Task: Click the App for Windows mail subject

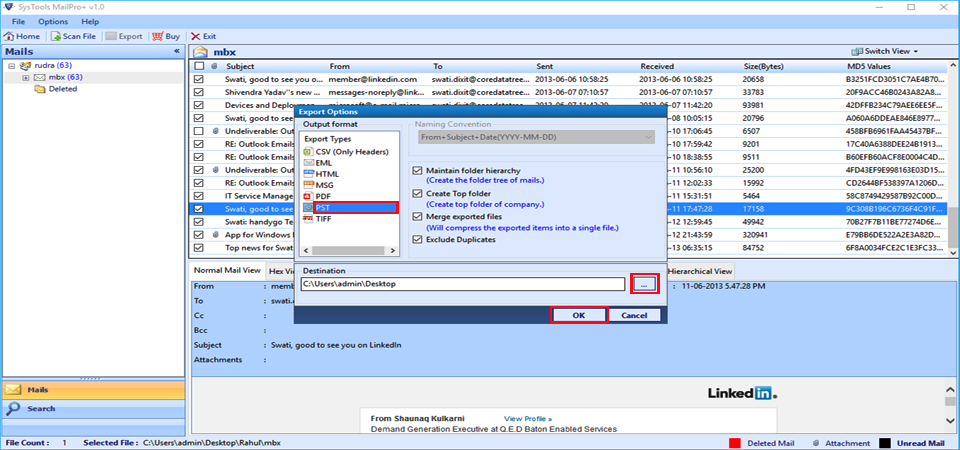Action: click(x=259, y=235)
